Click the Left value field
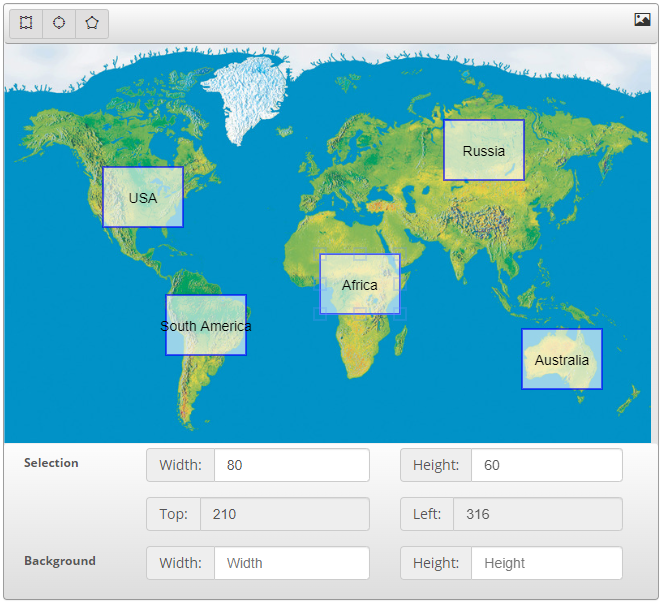Screen dimensions: 662x603 pos(537,514)
